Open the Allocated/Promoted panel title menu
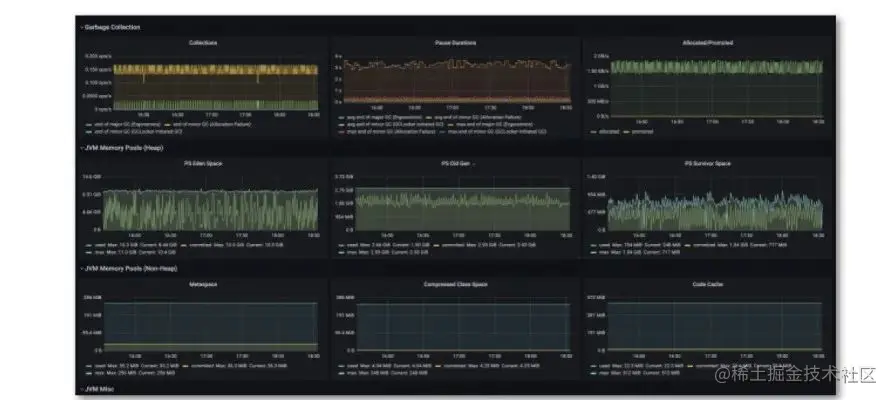 (x=707, y=43)
